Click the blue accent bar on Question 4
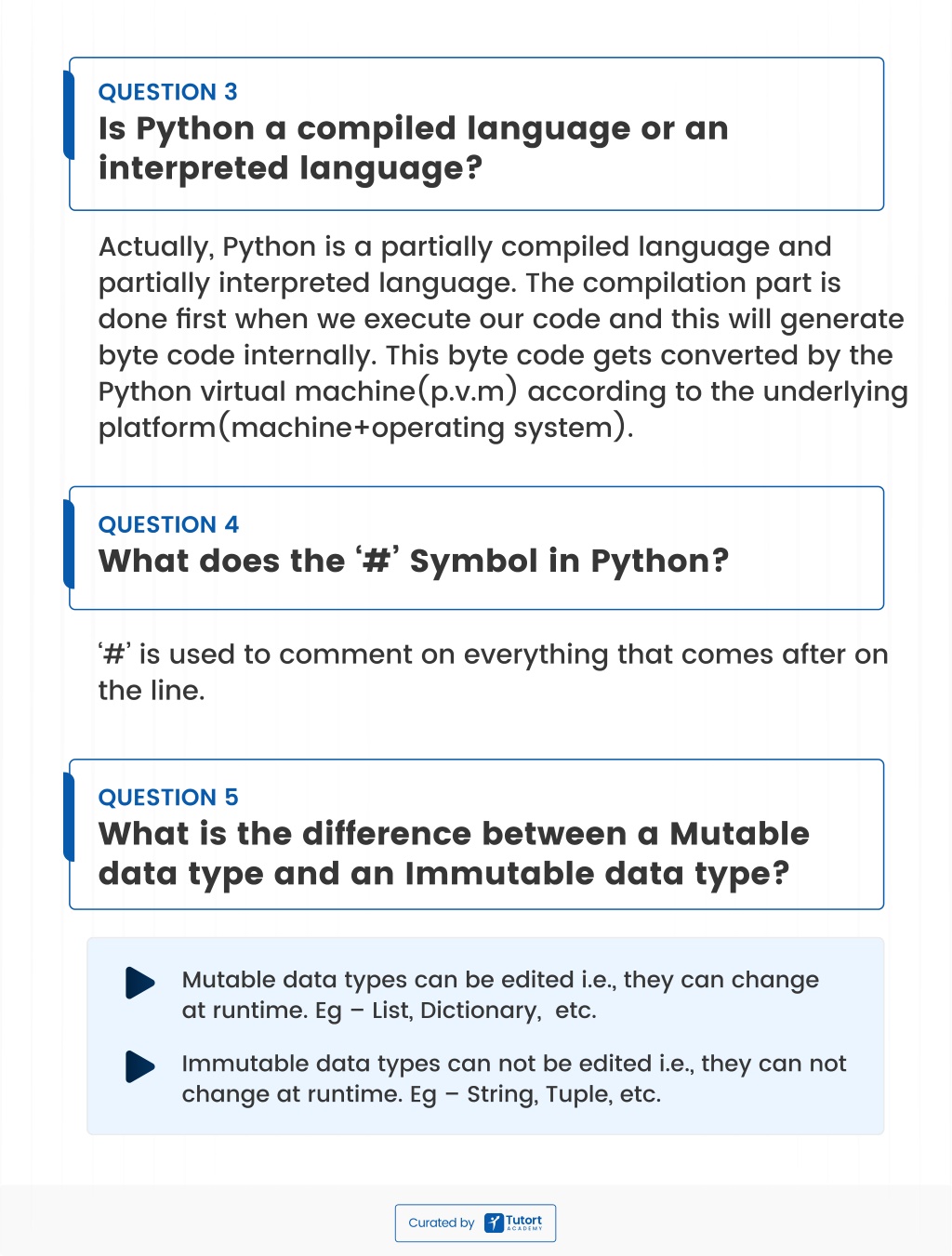The image size is (952, 1256). (69, 544)
